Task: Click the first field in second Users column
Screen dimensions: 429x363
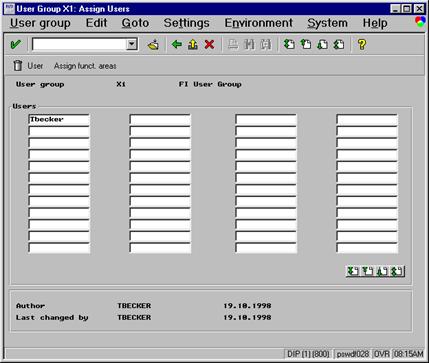Action: coord(160,120)
